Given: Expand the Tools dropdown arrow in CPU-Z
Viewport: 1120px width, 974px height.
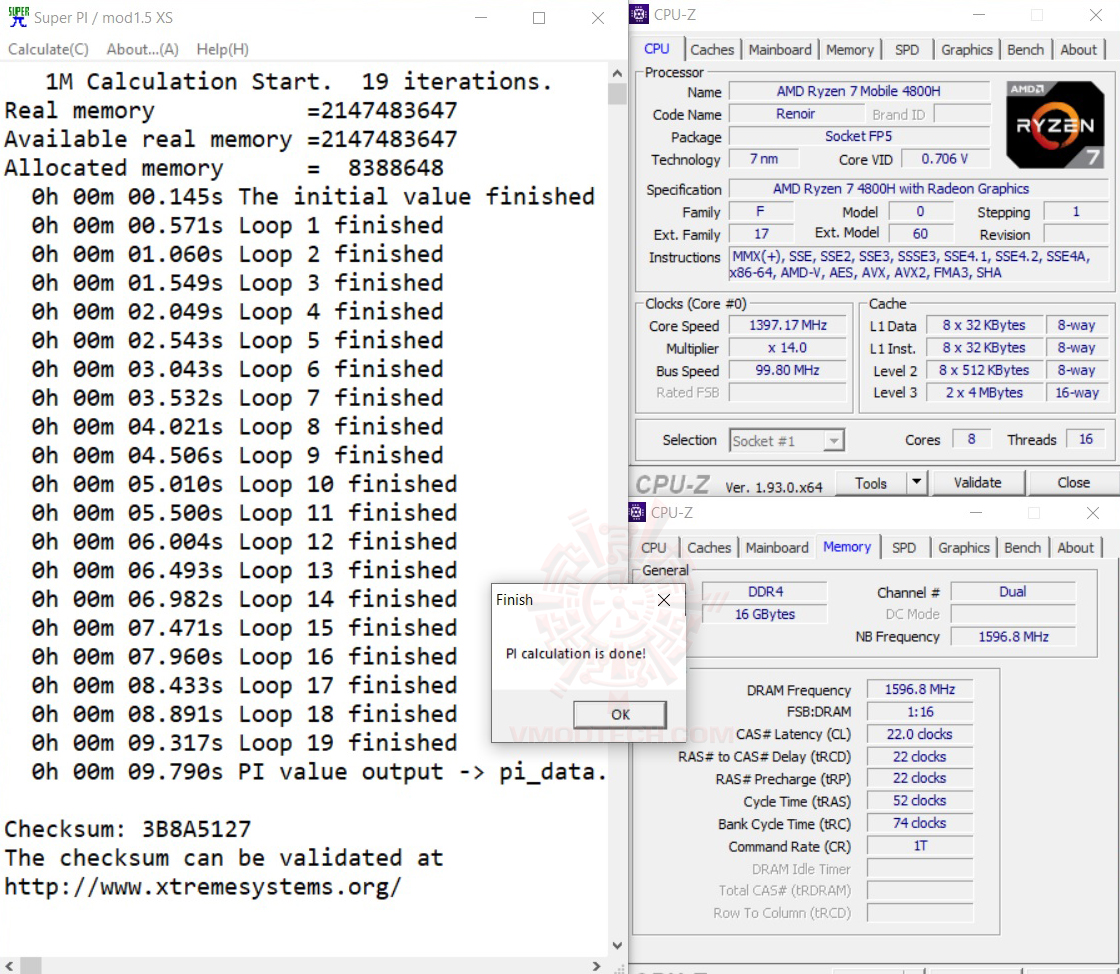Looking at the screenshot, I should click(916, 483).
